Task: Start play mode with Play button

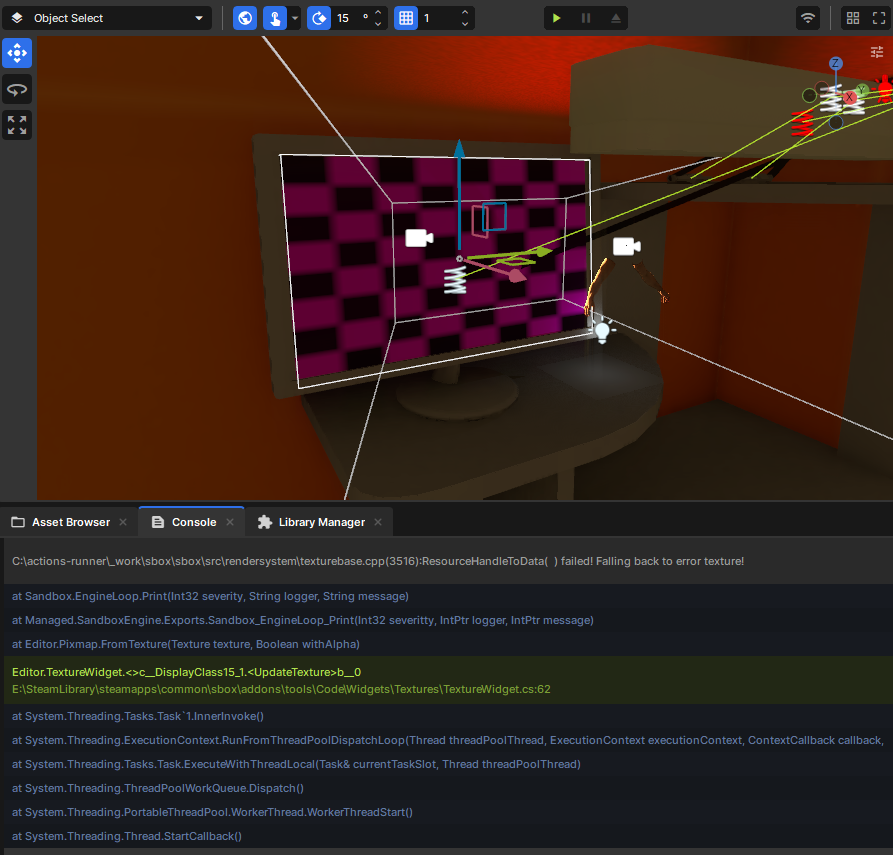Action: (x=556, y=18)
